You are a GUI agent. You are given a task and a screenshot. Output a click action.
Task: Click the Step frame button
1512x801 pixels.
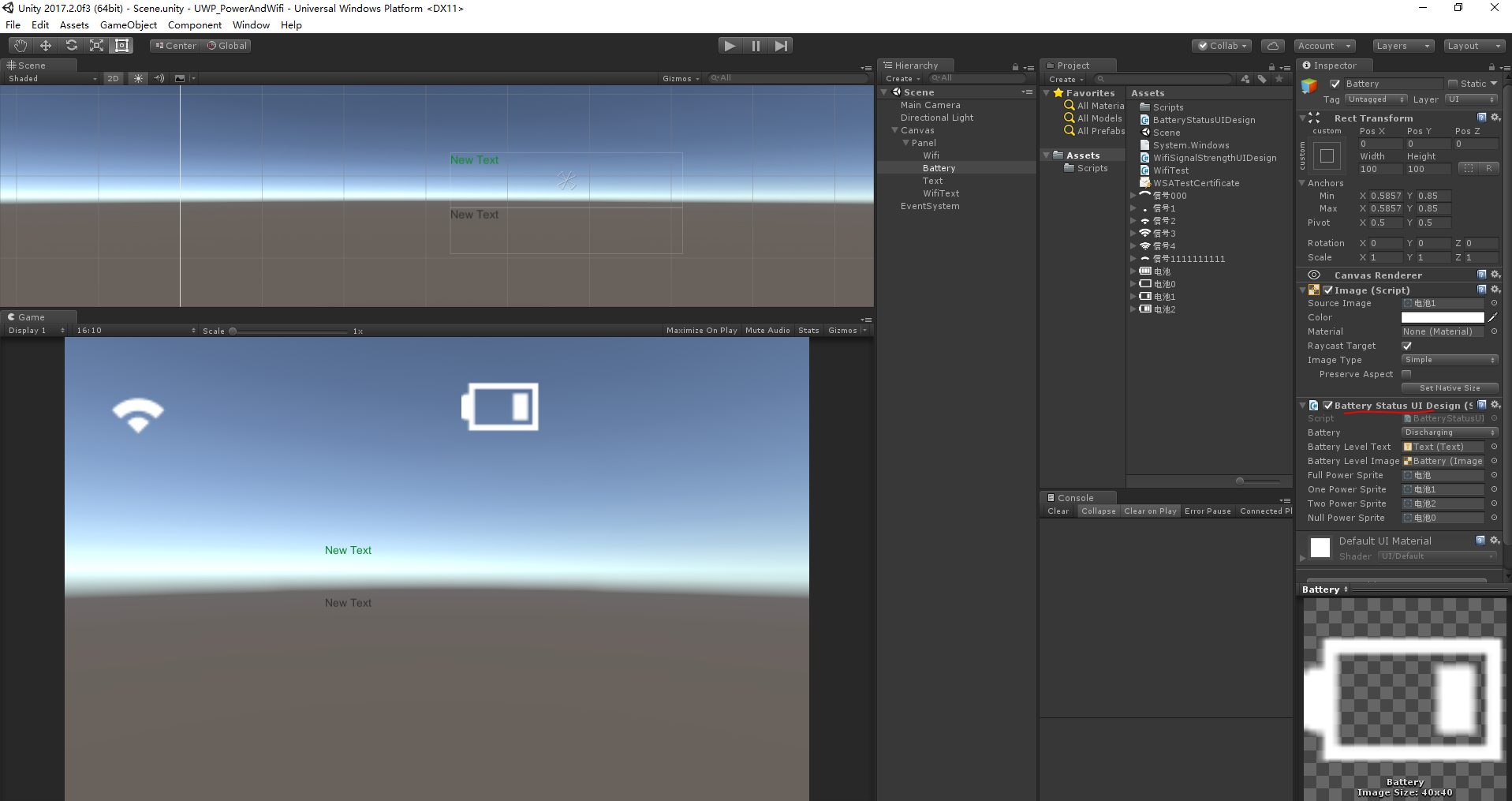[x=781, y=46]
